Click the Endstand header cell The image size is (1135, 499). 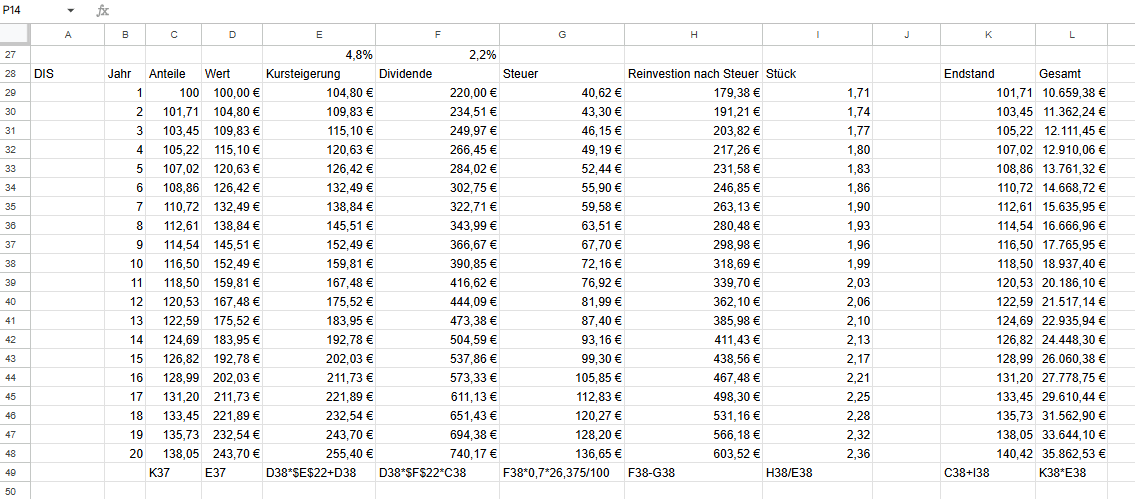click(x=988, y=74)
